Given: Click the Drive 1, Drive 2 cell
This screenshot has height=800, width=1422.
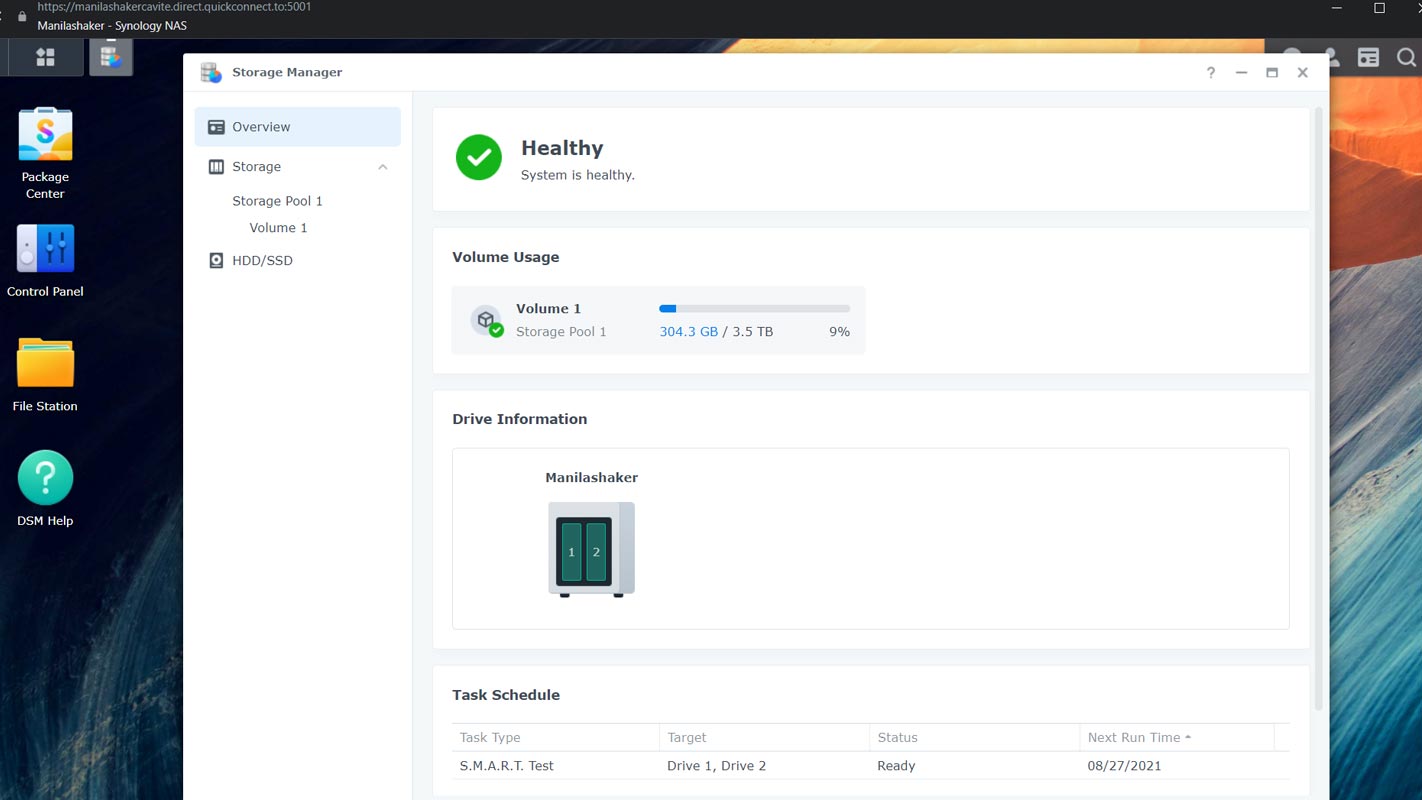Looking at the screenshot, I should click(716, 766).
